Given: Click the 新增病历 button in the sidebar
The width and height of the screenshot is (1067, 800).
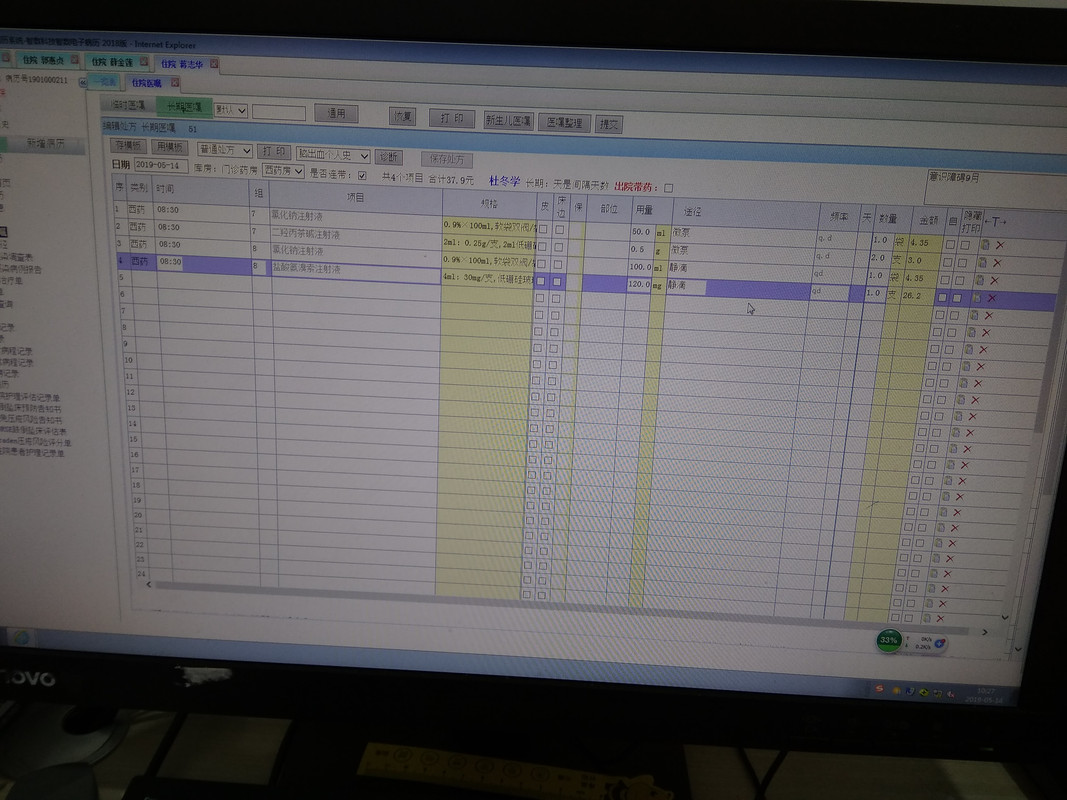Looking at the screenshot, I should [x=45, y=144].
